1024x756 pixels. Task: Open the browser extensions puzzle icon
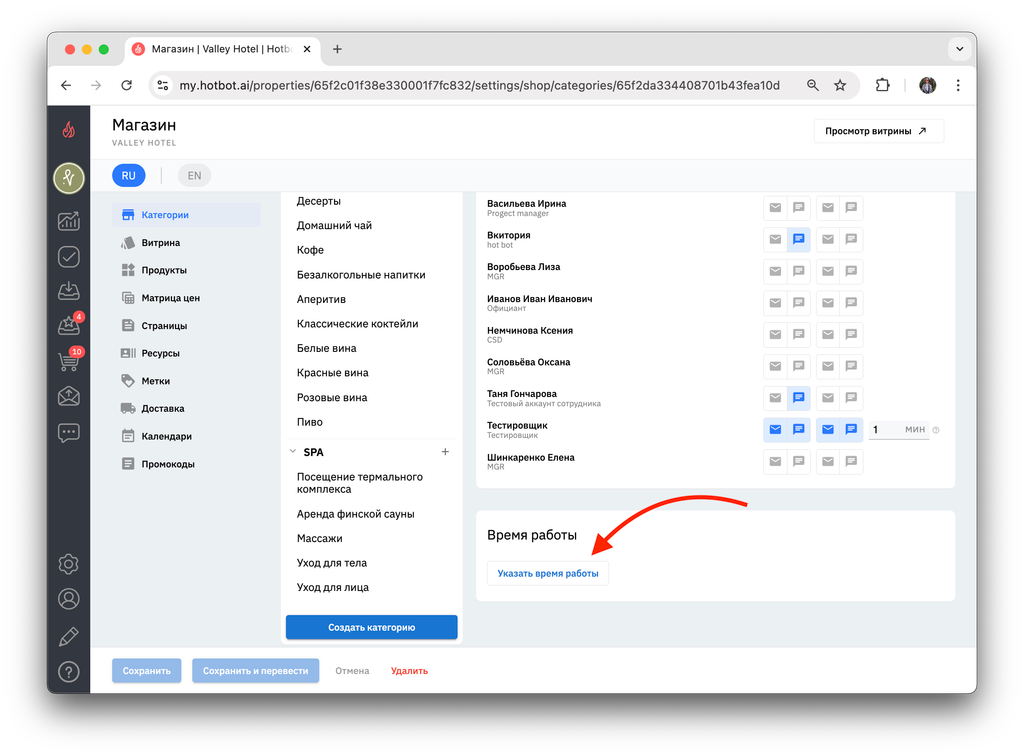(x=882, y=85)
